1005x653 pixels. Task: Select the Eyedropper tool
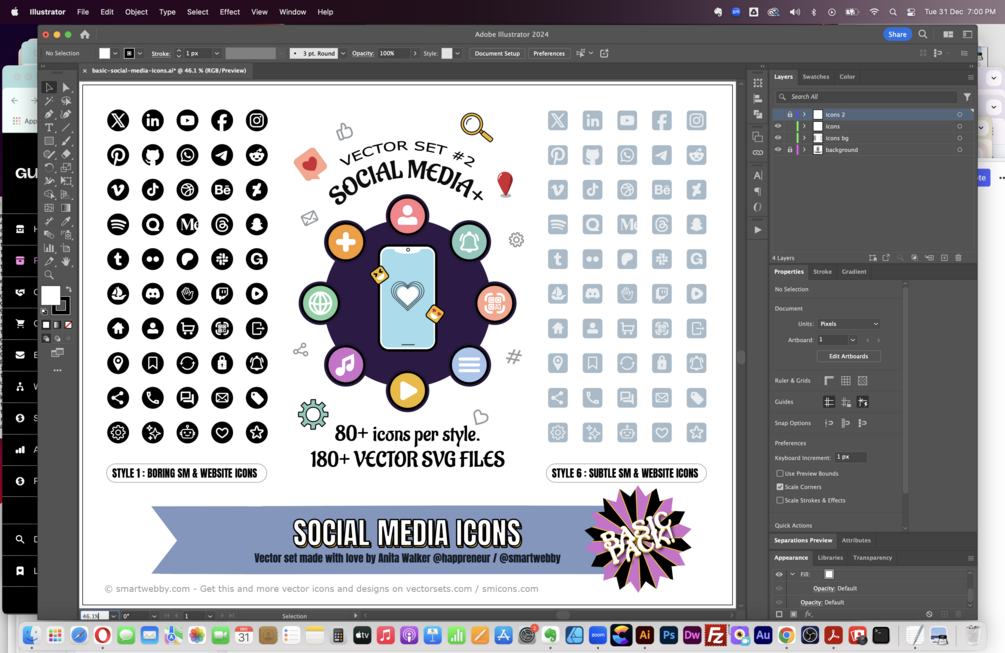(66, 221)
